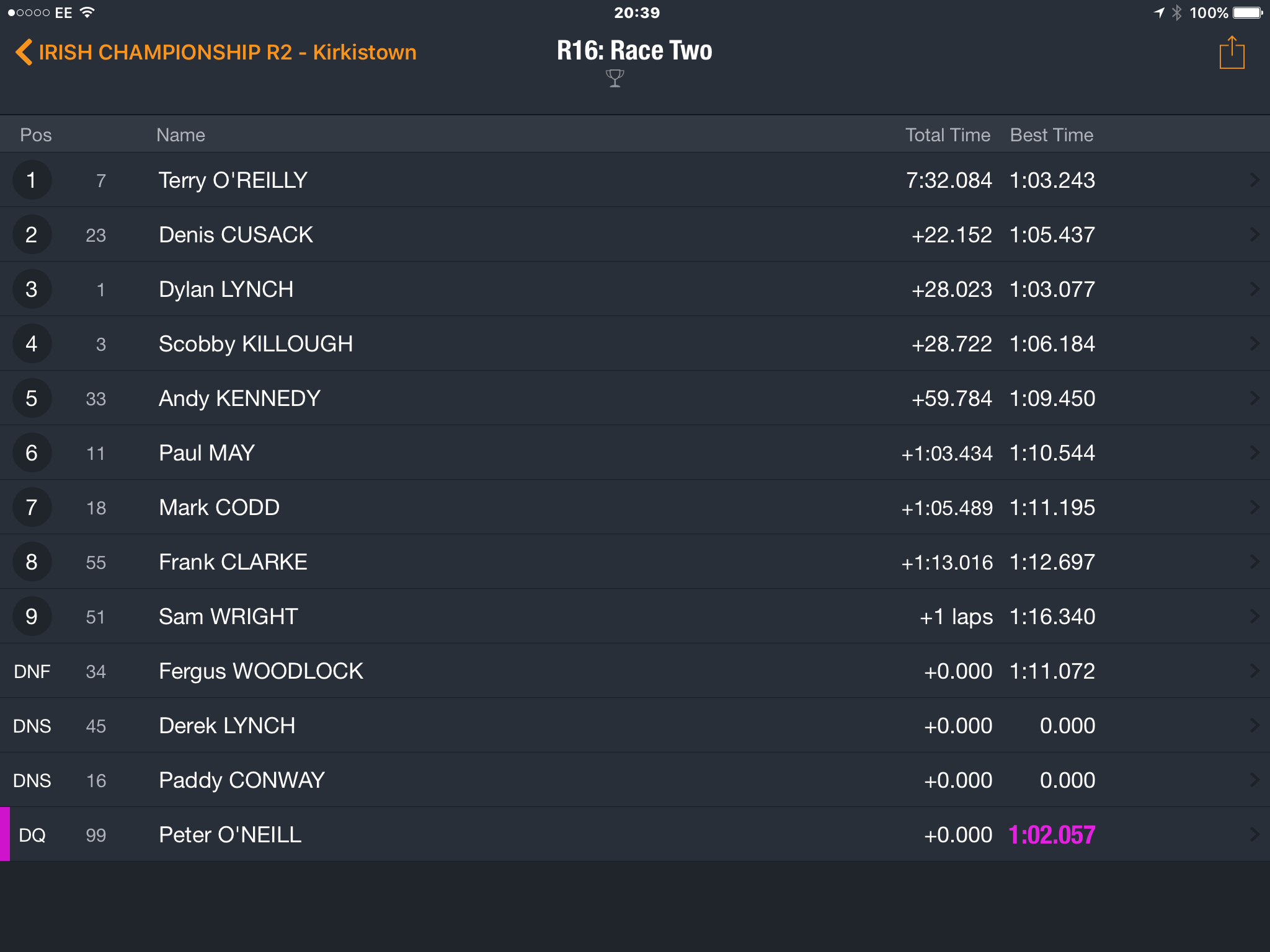This screenshot has width=1270, height=952.
Task: Open Denis CUSACK result details
Action: click(635, 234)
